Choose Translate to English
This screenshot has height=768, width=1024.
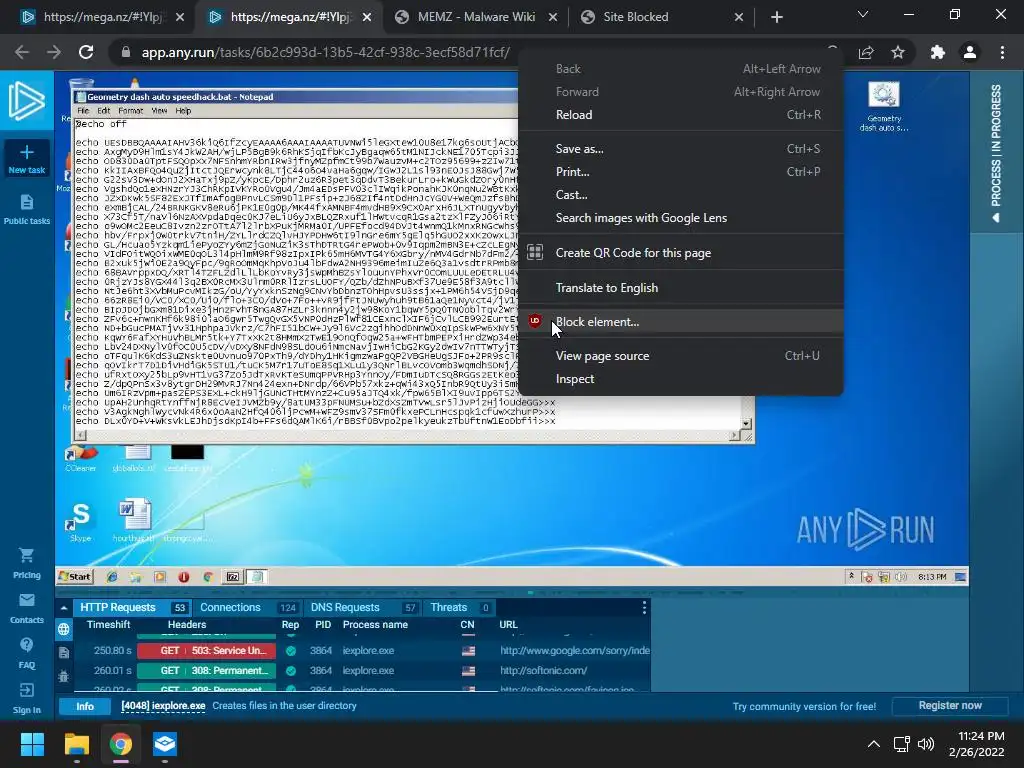point(680,287)
